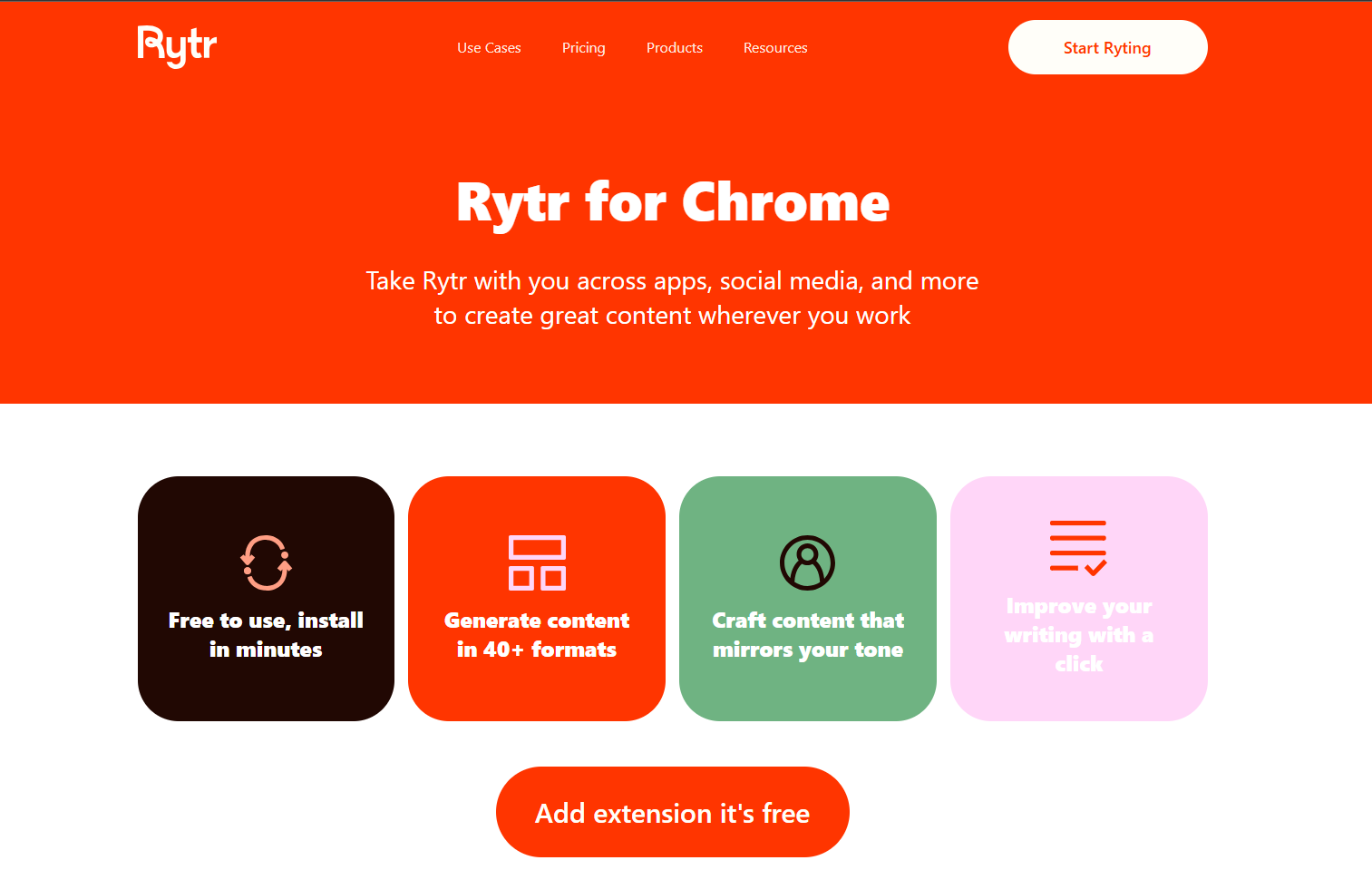This screenshot has height=870, width=1372.
Task: Expand the Products navigation item
Action: tap(674, 47)
